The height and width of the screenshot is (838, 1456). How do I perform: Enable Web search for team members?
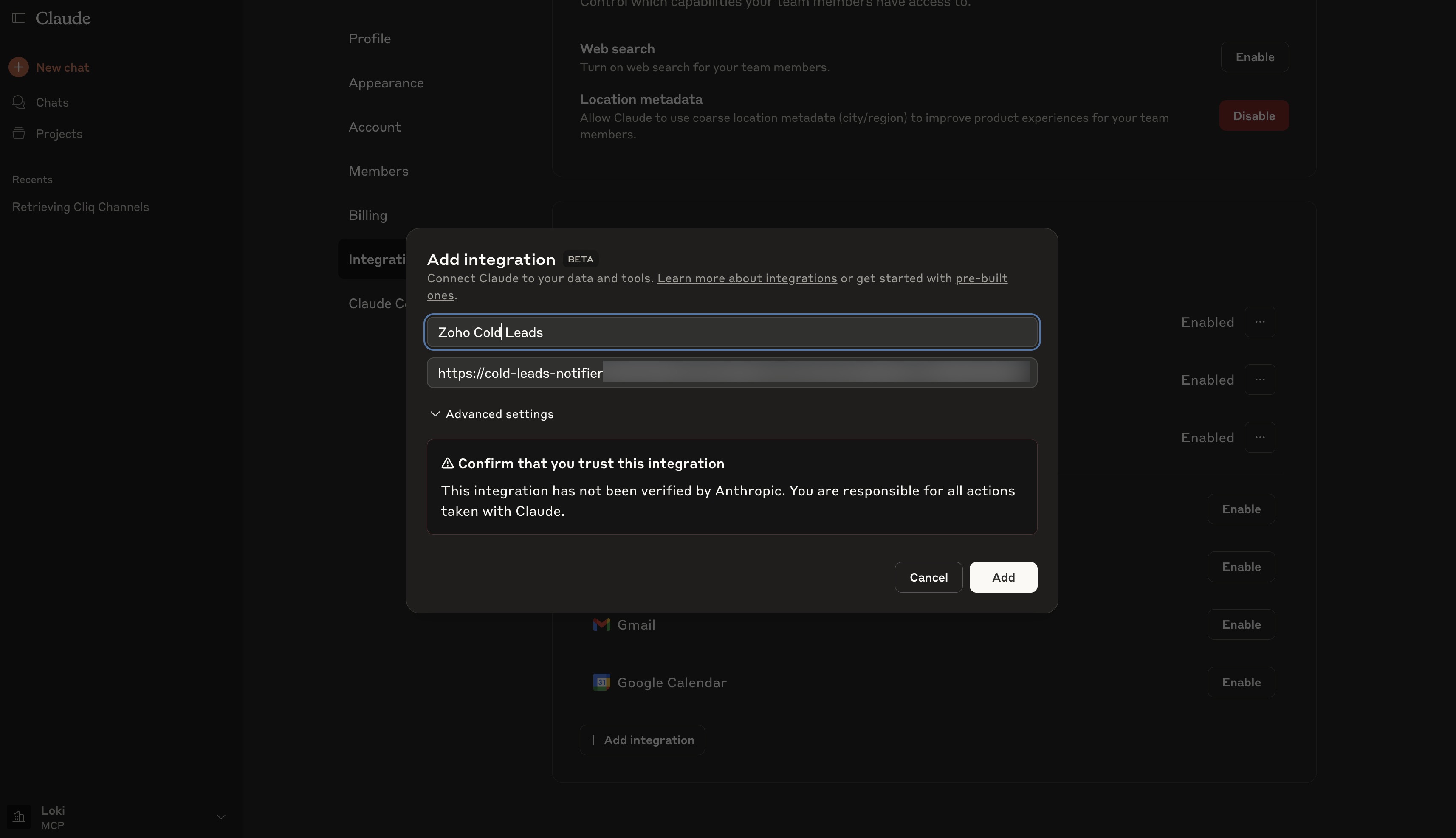point(1255,57)
